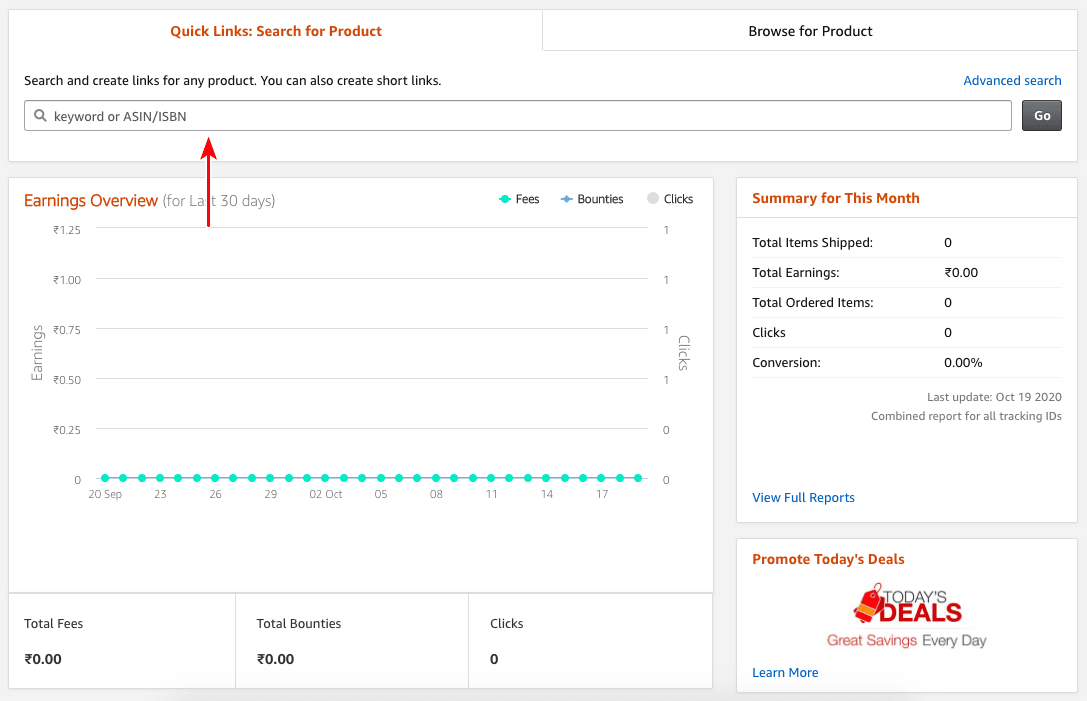Click the search description sentence
This screenshot has height=701, width=1087.
click(232, 80)
